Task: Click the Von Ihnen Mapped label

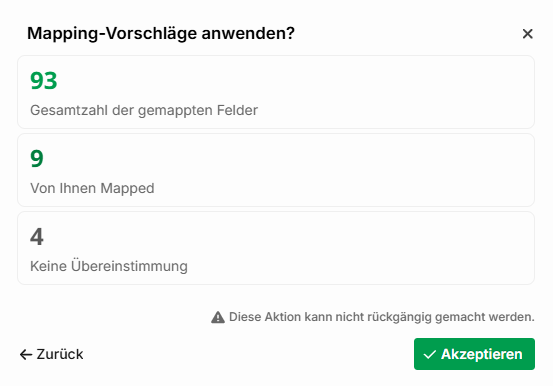Action: (x=92, y=188)
